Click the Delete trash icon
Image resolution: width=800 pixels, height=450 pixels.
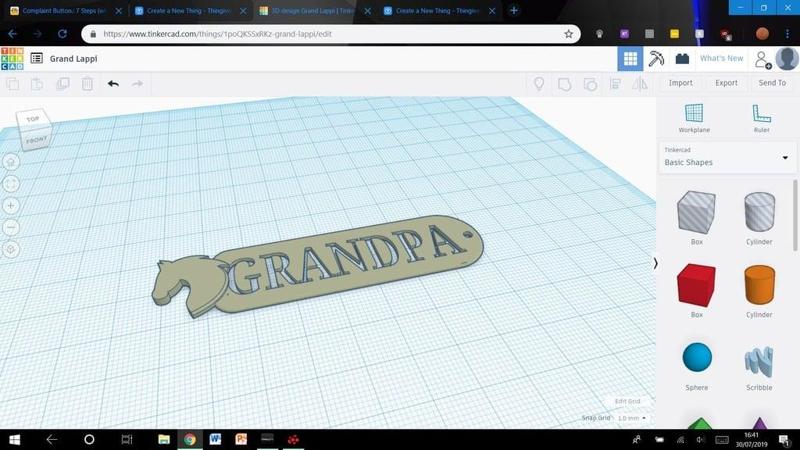tap(87, 84)
